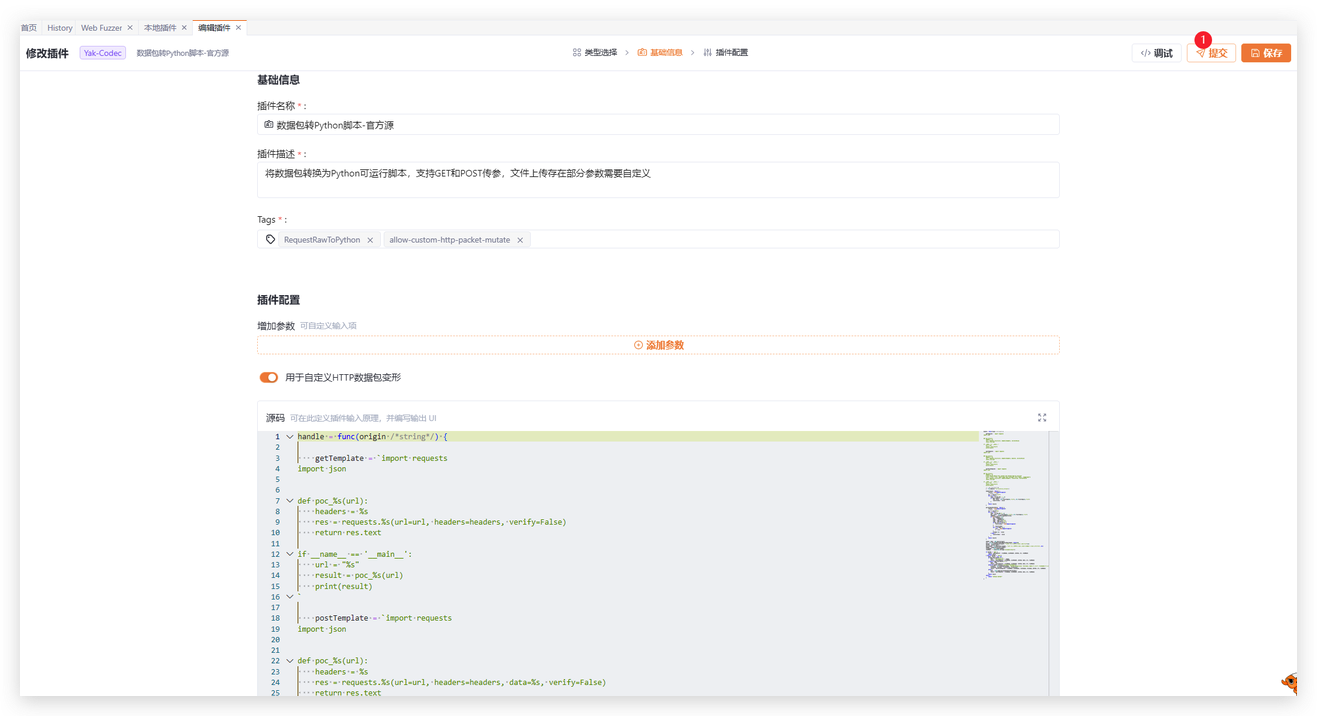Go to 类型选择 step
1317x716 pixels.
point(595,53)
